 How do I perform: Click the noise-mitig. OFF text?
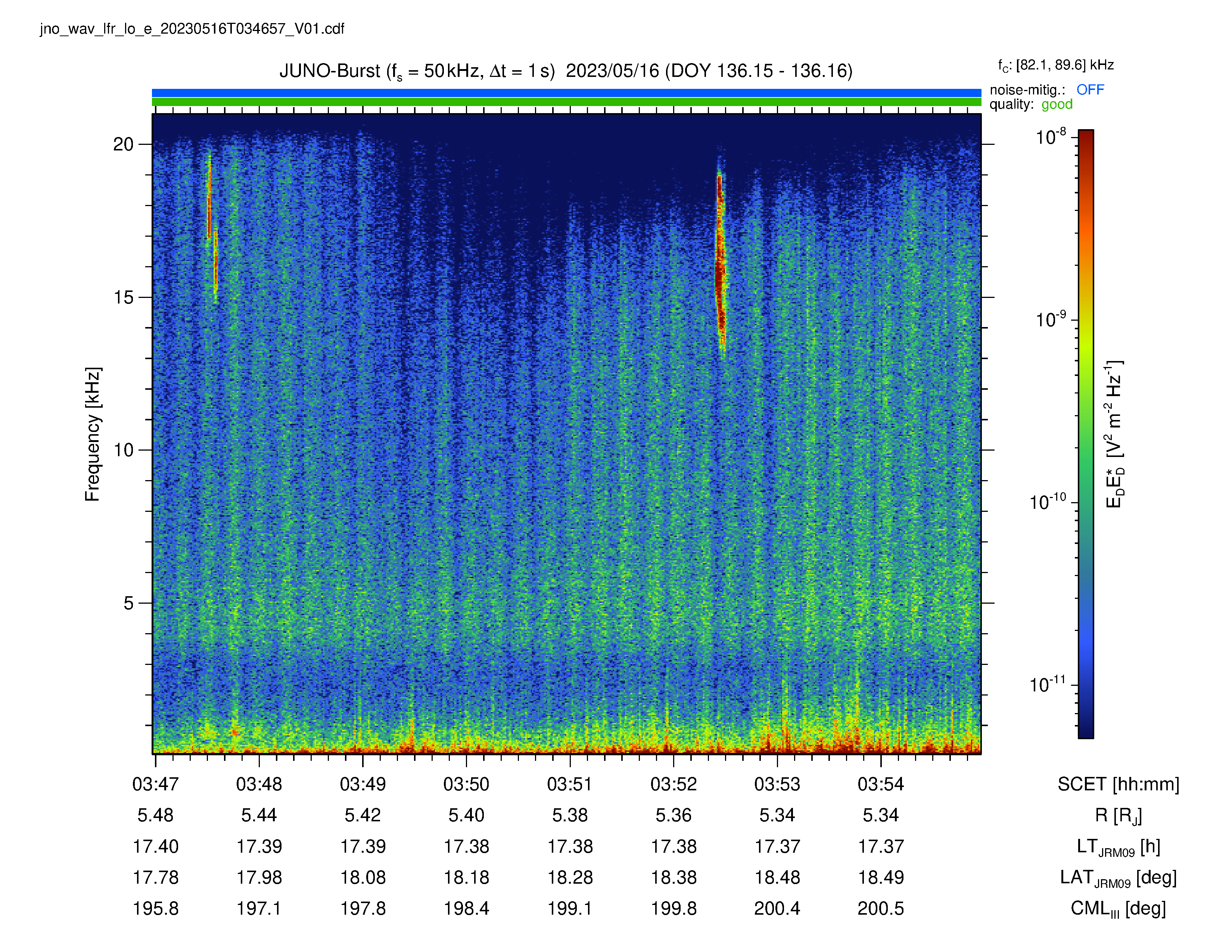1046,90
